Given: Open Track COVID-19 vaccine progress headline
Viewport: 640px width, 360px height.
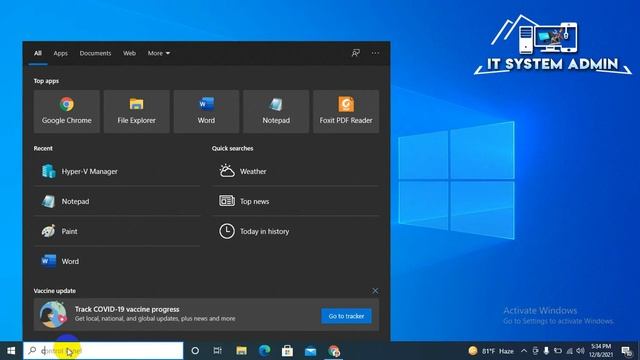Looking at the screenshot, I should coord(127,309).
